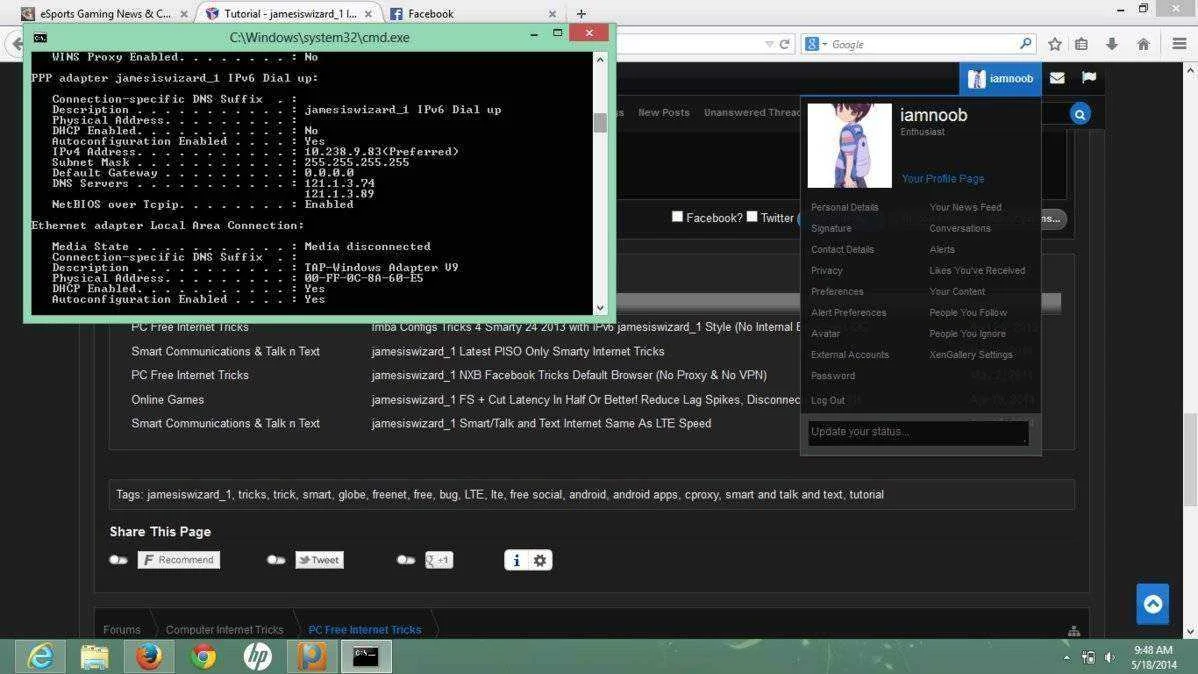
Task: Switch to eSports Gaming News tab
Action: 105,14
